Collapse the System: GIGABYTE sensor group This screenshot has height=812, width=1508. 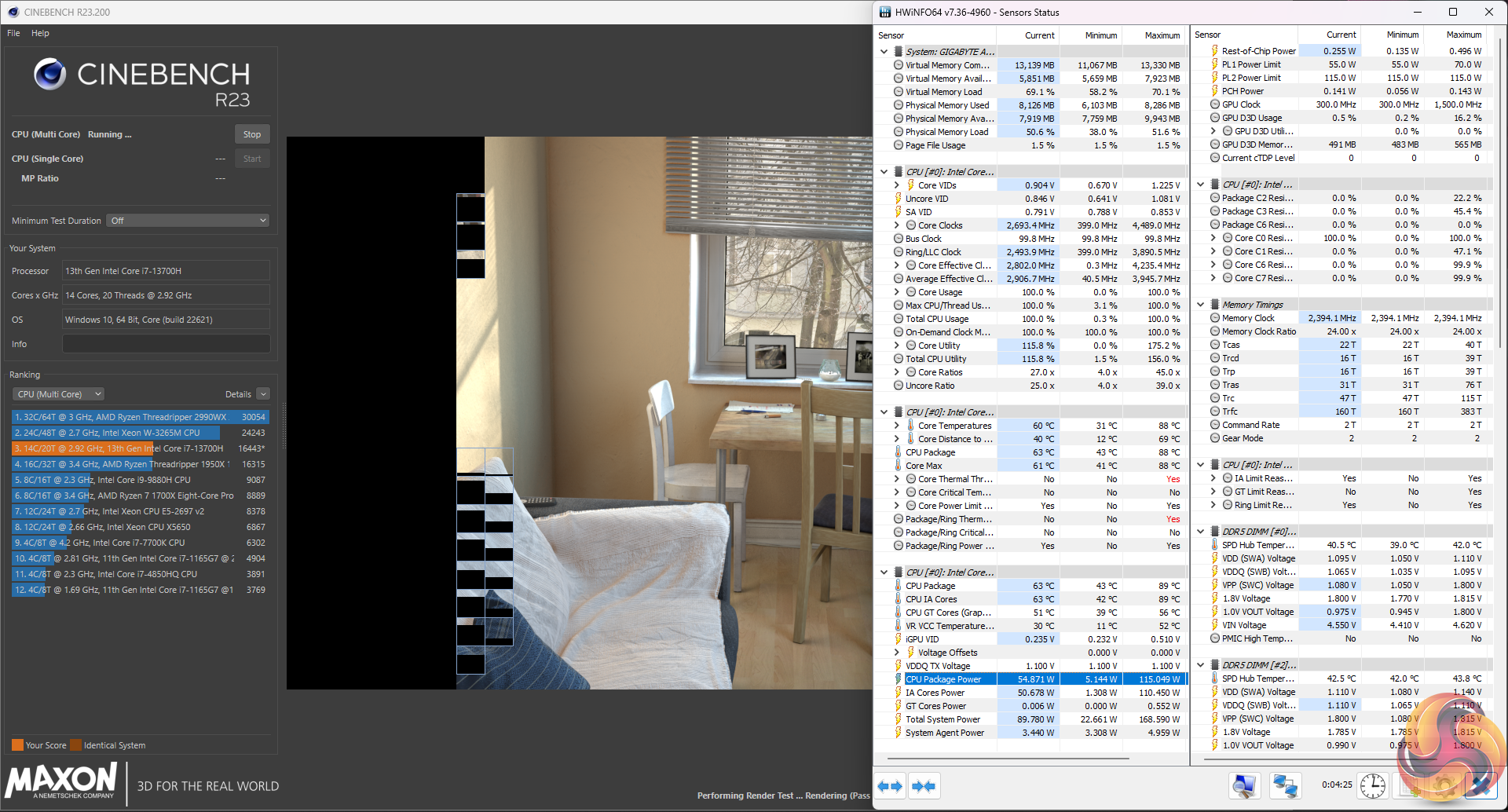coord(884,52)
